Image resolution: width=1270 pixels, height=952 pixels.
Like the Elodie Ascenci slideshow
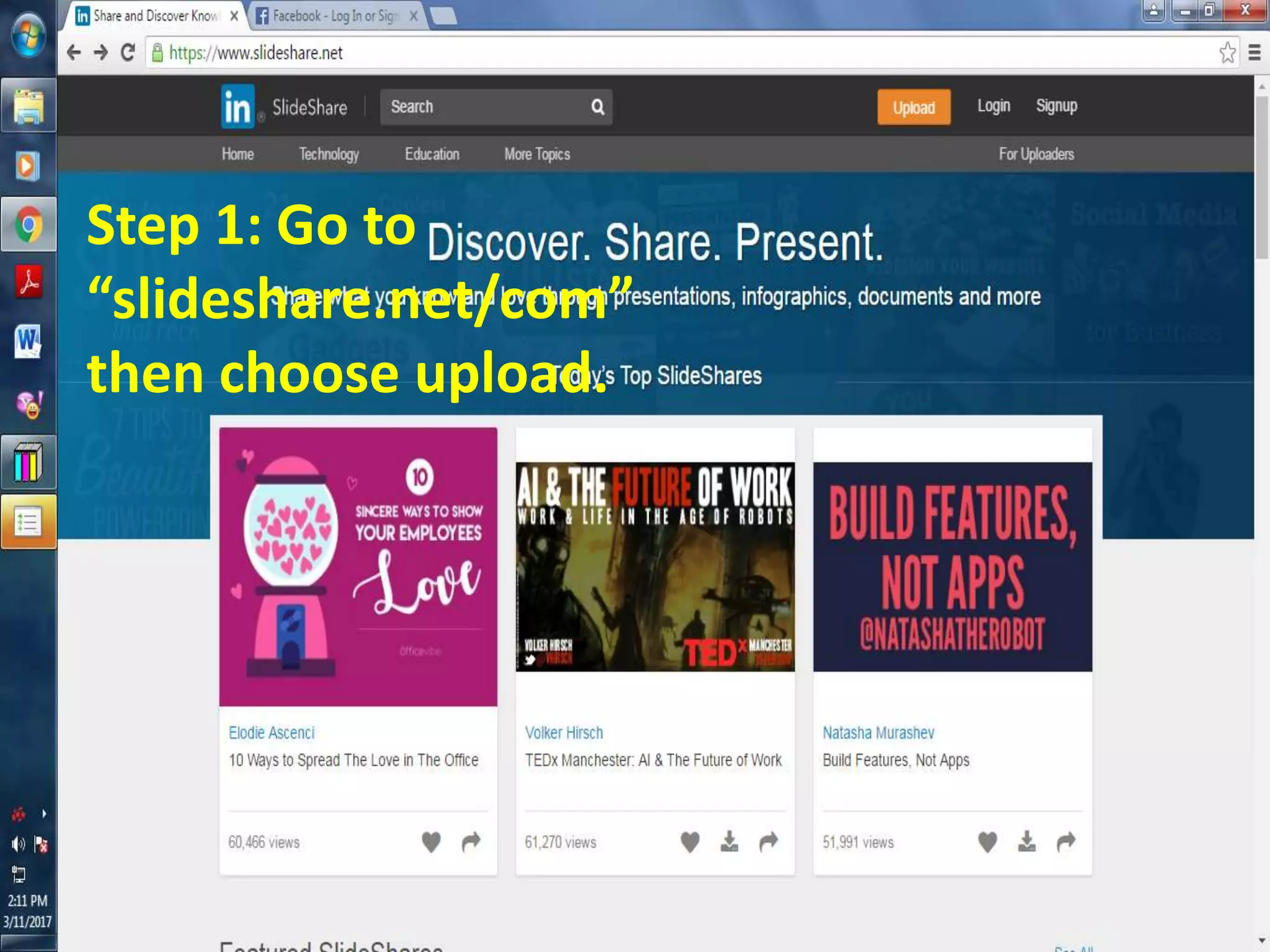(x=431, y=842)
